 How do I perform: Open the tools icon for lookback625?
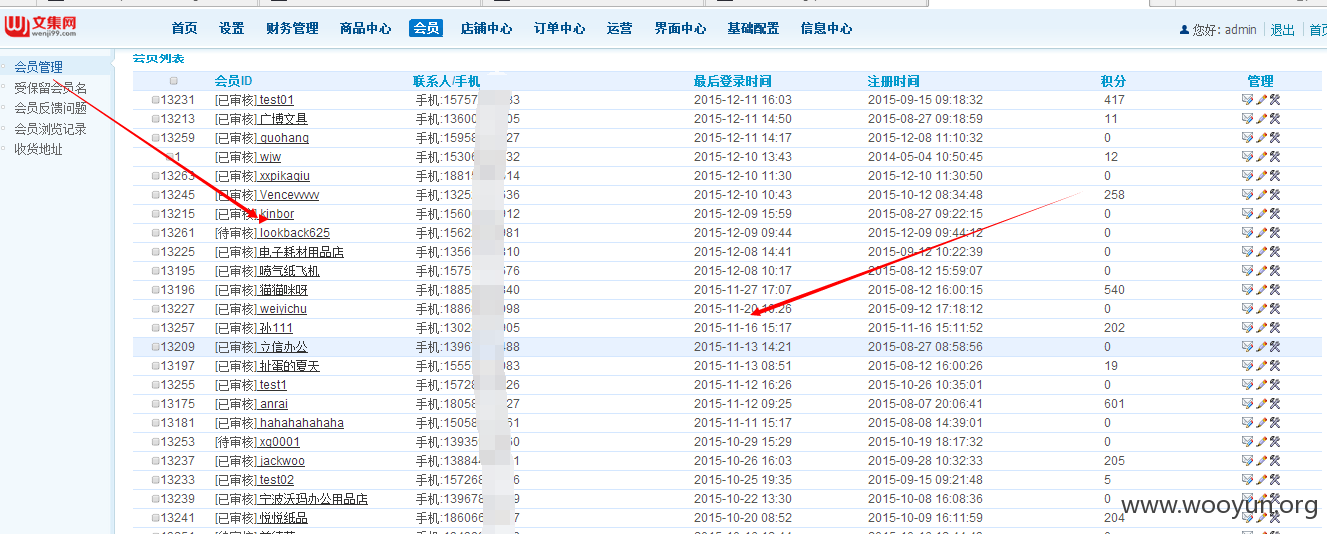1275,233
